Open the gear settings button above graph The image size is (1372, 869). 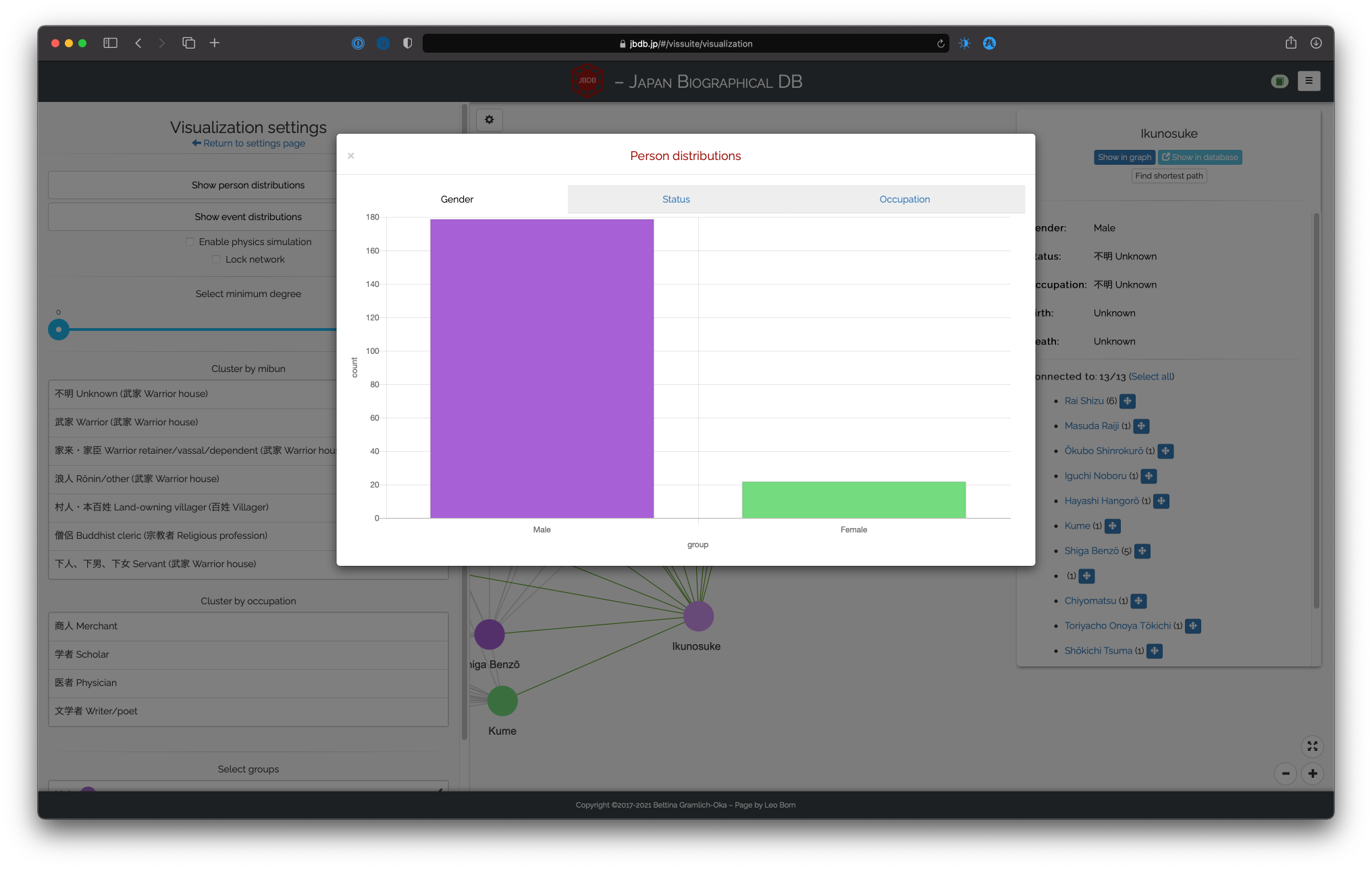[x=490, y=120]
